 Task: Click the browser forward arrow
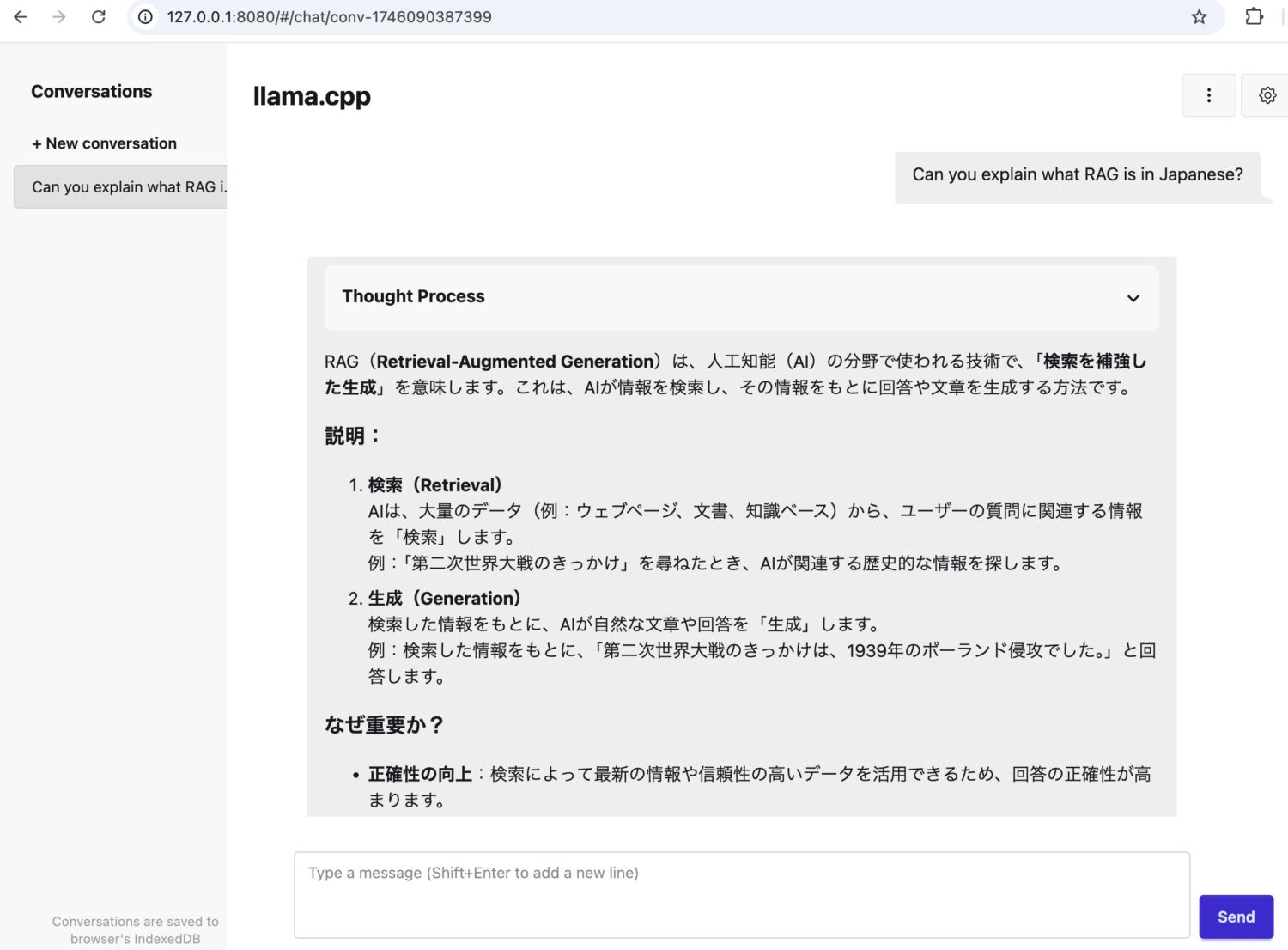[59, 17]
